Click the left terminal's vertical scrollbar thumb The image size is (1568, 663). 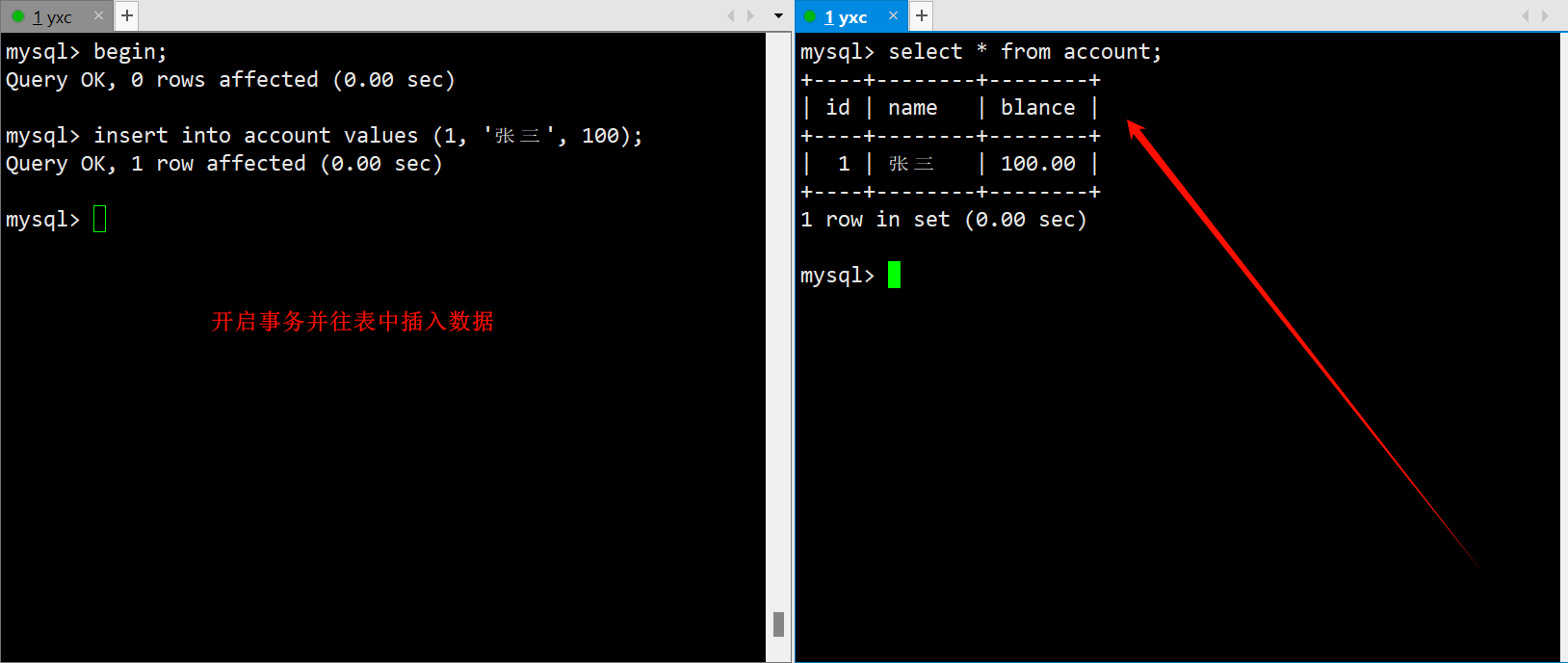(x=778, y=624)
